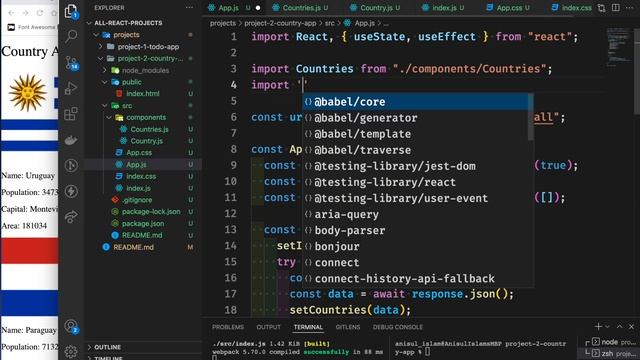
Task: Choose body-parser suggestion
Action: pos(416,230)
